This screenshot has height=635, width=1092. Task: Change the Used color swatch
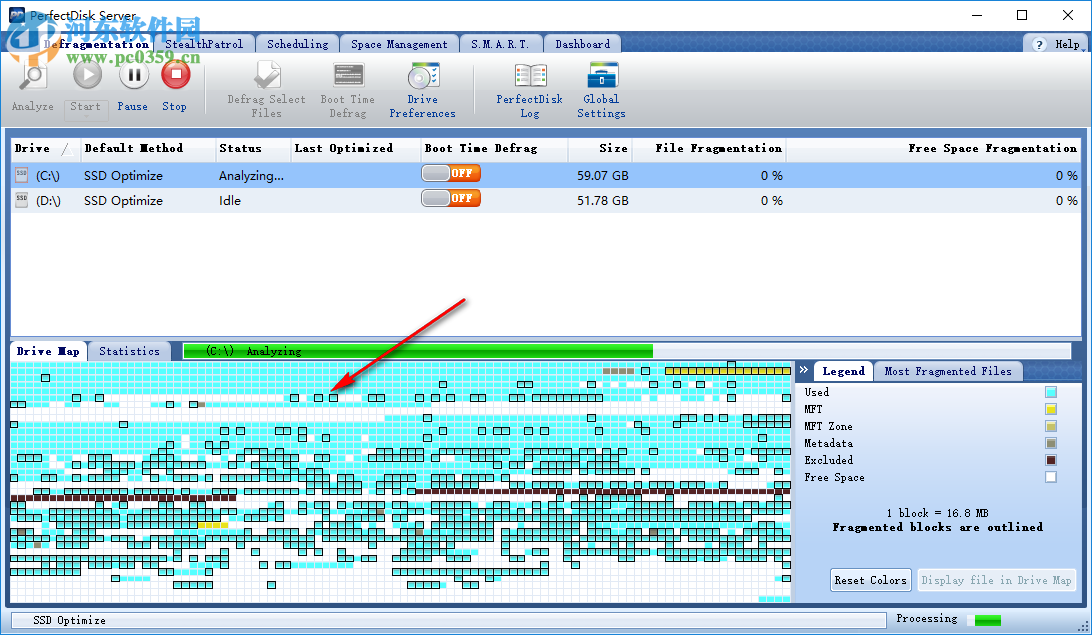[1051, 392]
